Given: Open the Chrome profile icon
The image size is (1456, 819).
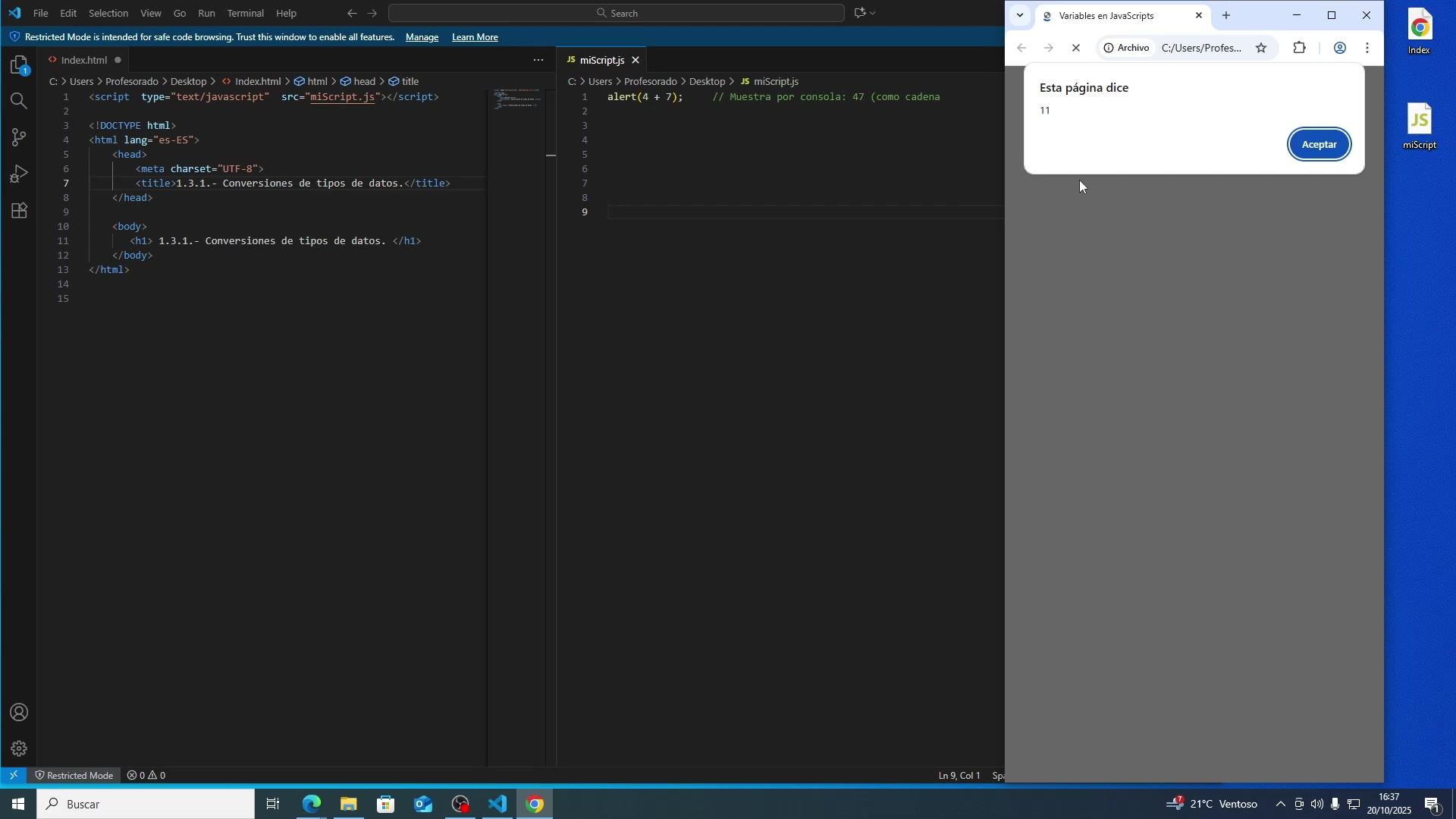Looking at the screenshot, I should point(1340,48).
